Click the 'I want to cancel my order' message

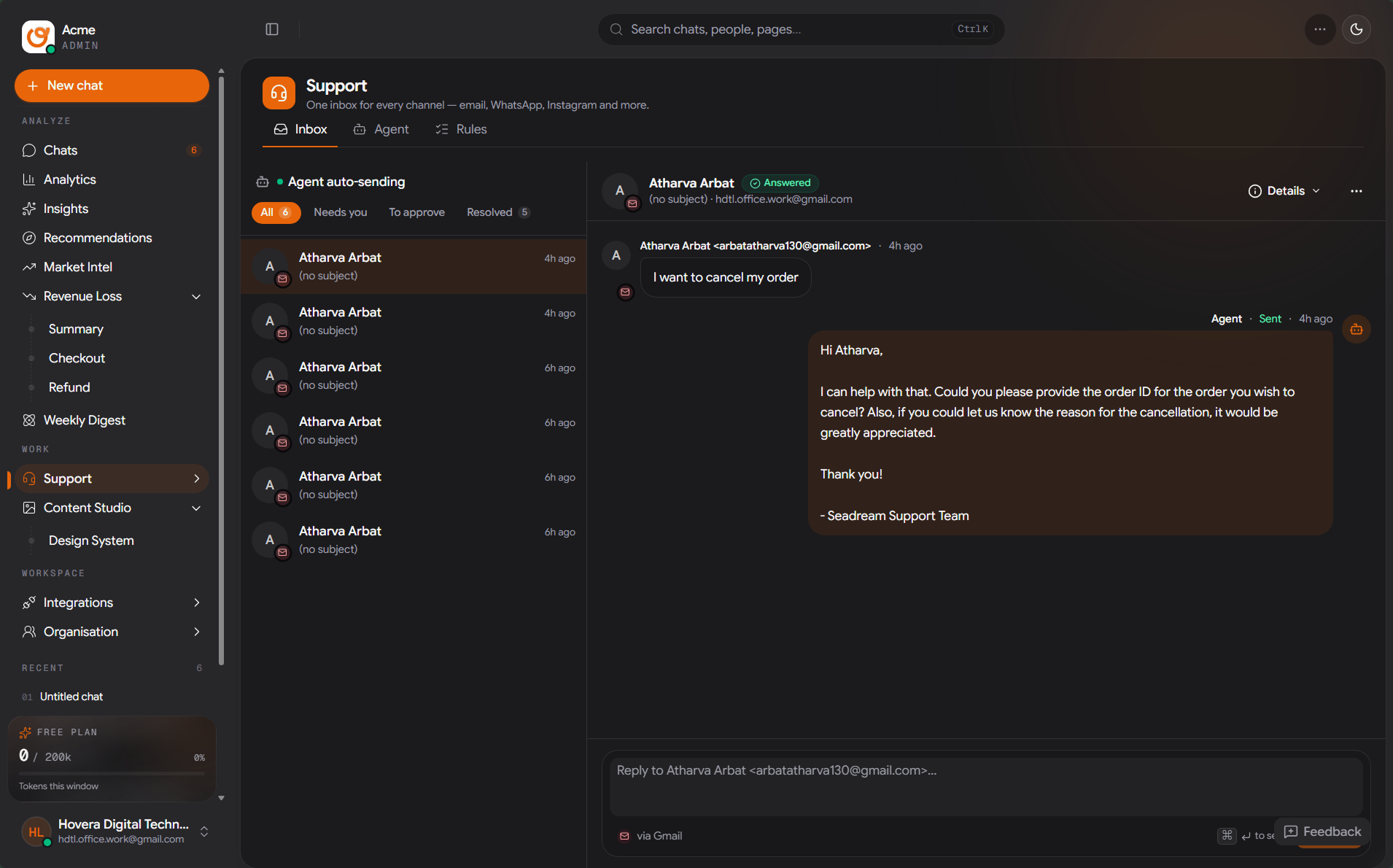[x=726, y=277]
